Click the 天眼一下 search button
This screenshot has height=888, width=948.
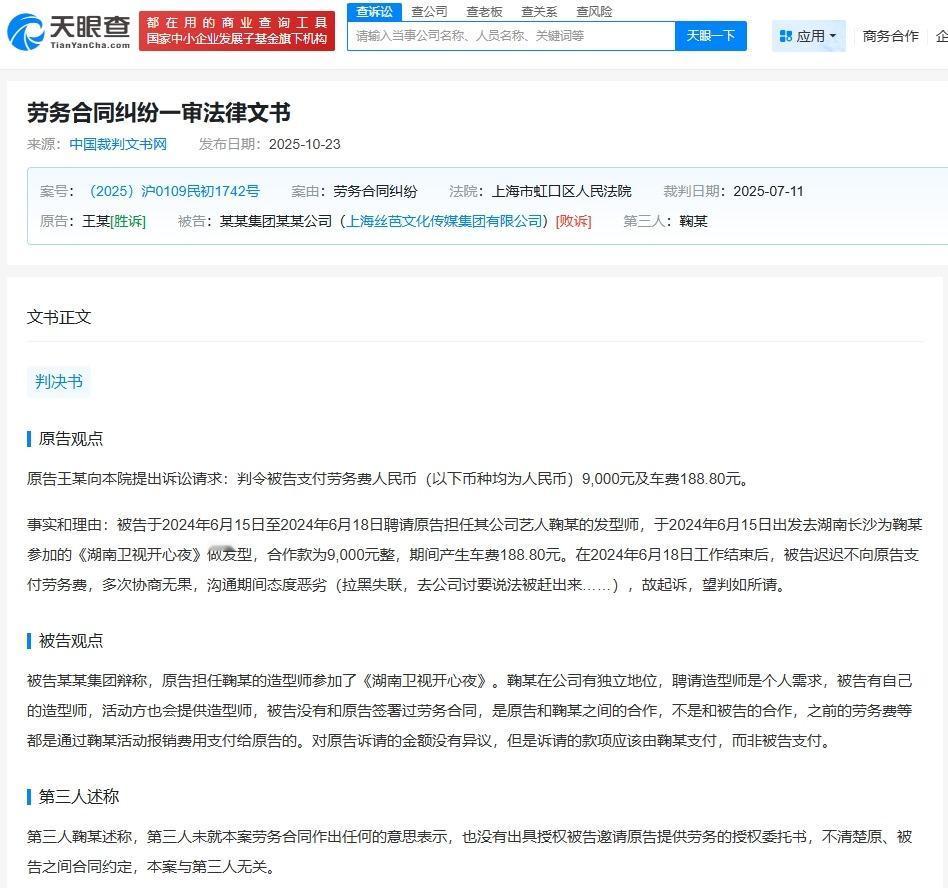711,35
